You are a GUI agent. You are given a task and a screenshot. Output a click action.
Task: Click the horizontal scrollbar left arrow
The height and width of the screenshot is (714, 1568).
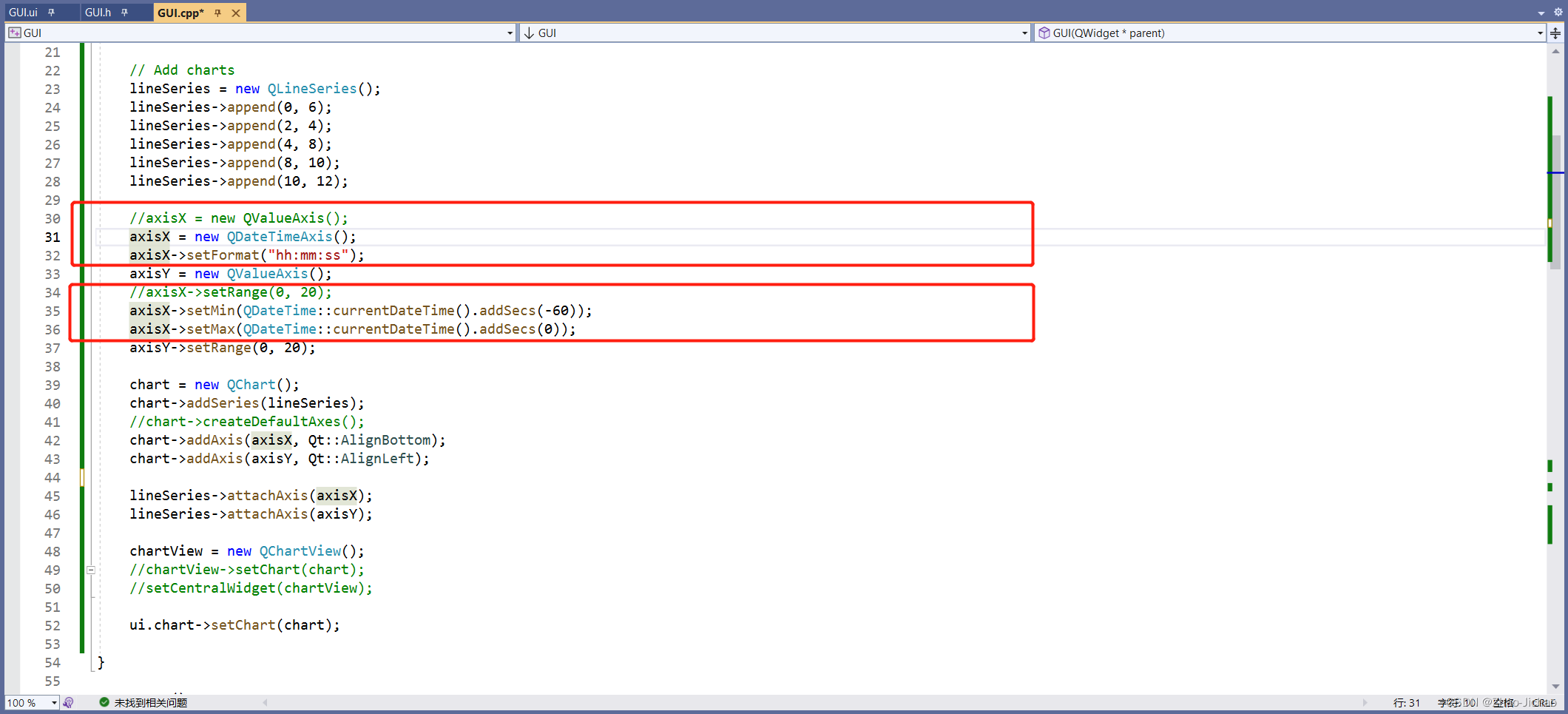pyautogui.click(x=265, y=703)
